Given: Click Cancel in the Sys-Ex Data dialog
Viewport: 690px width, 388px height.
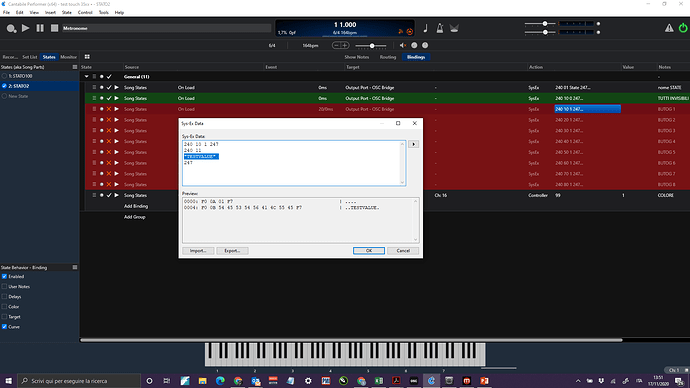Looking at the screenshot, I should pyautogui.click(x=403, y=251).
